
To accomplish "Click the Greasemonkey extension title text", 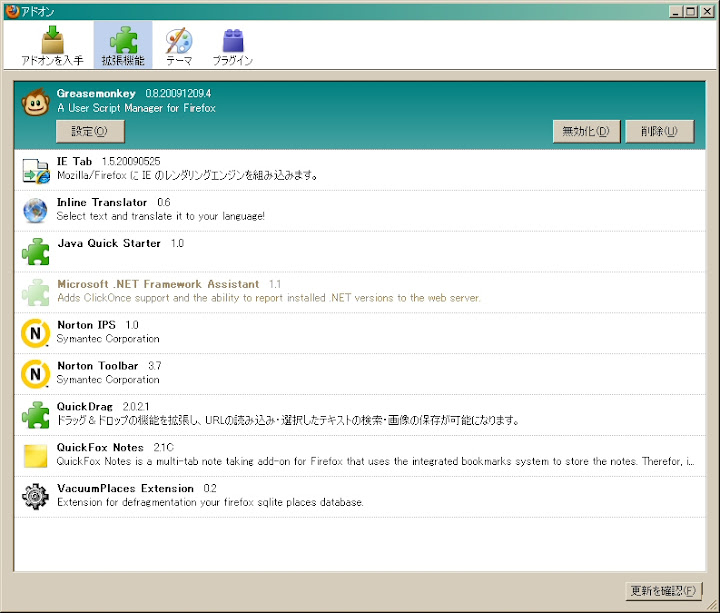I will (96, 94).
